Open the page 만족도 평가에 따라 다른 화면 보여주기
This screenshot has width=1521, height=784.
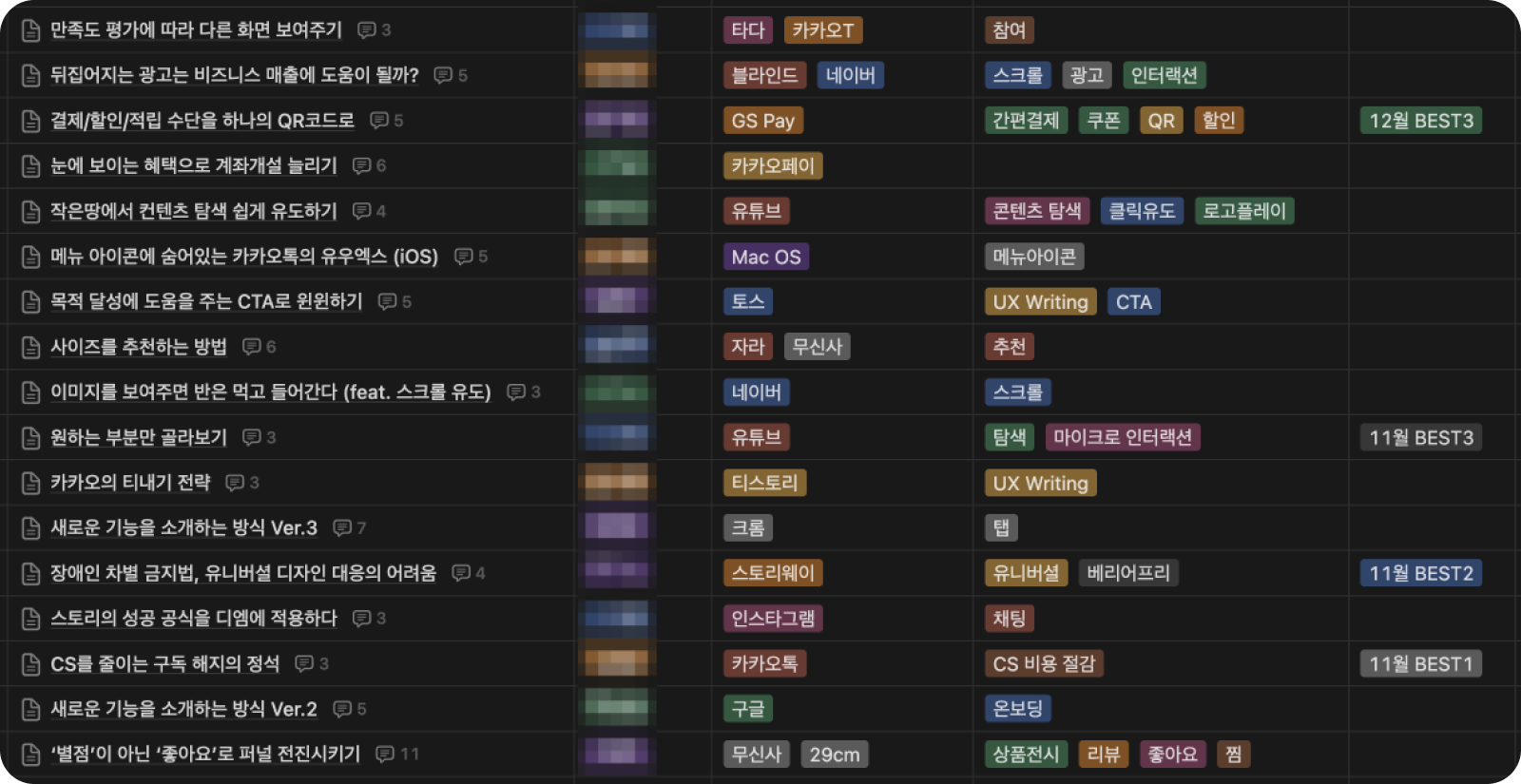tap(196, 29)
